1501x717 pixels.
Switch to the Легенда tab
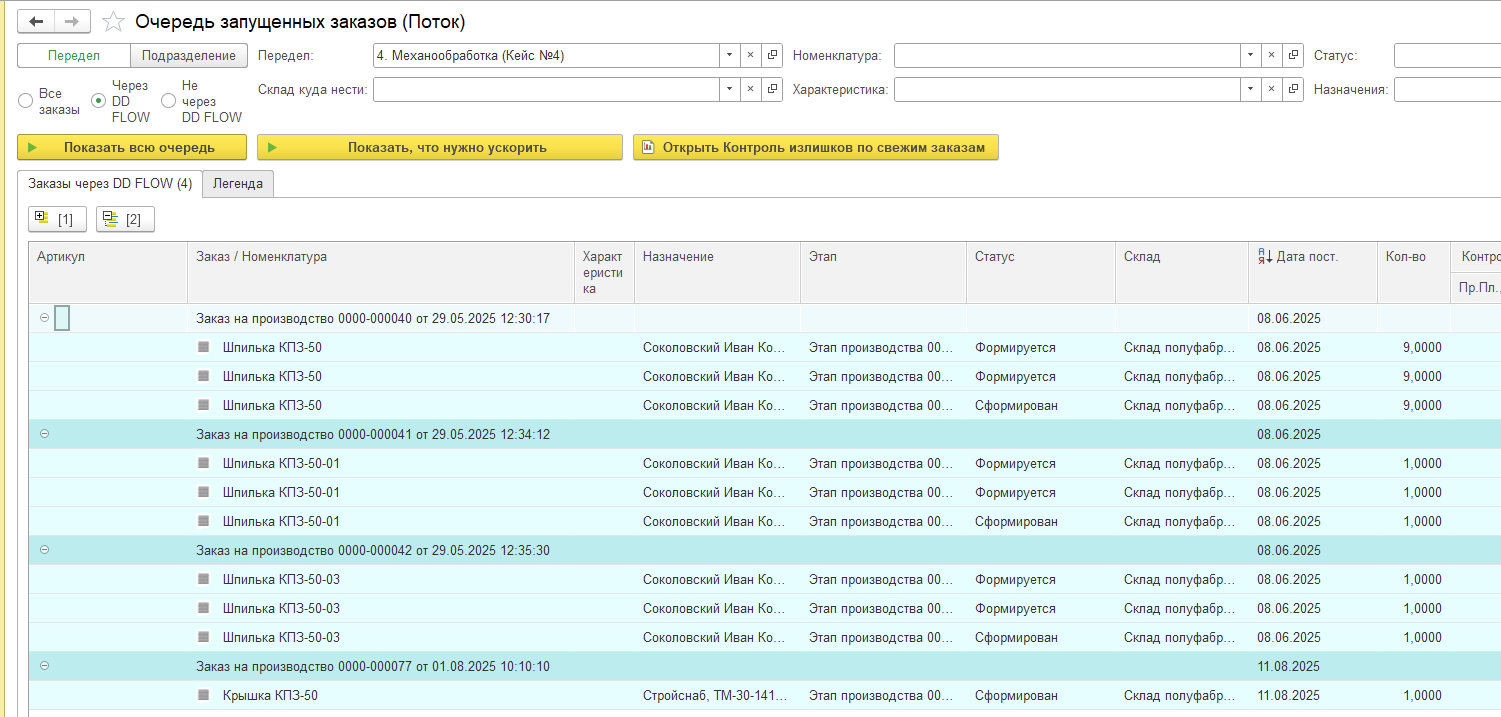coord(238,184)
